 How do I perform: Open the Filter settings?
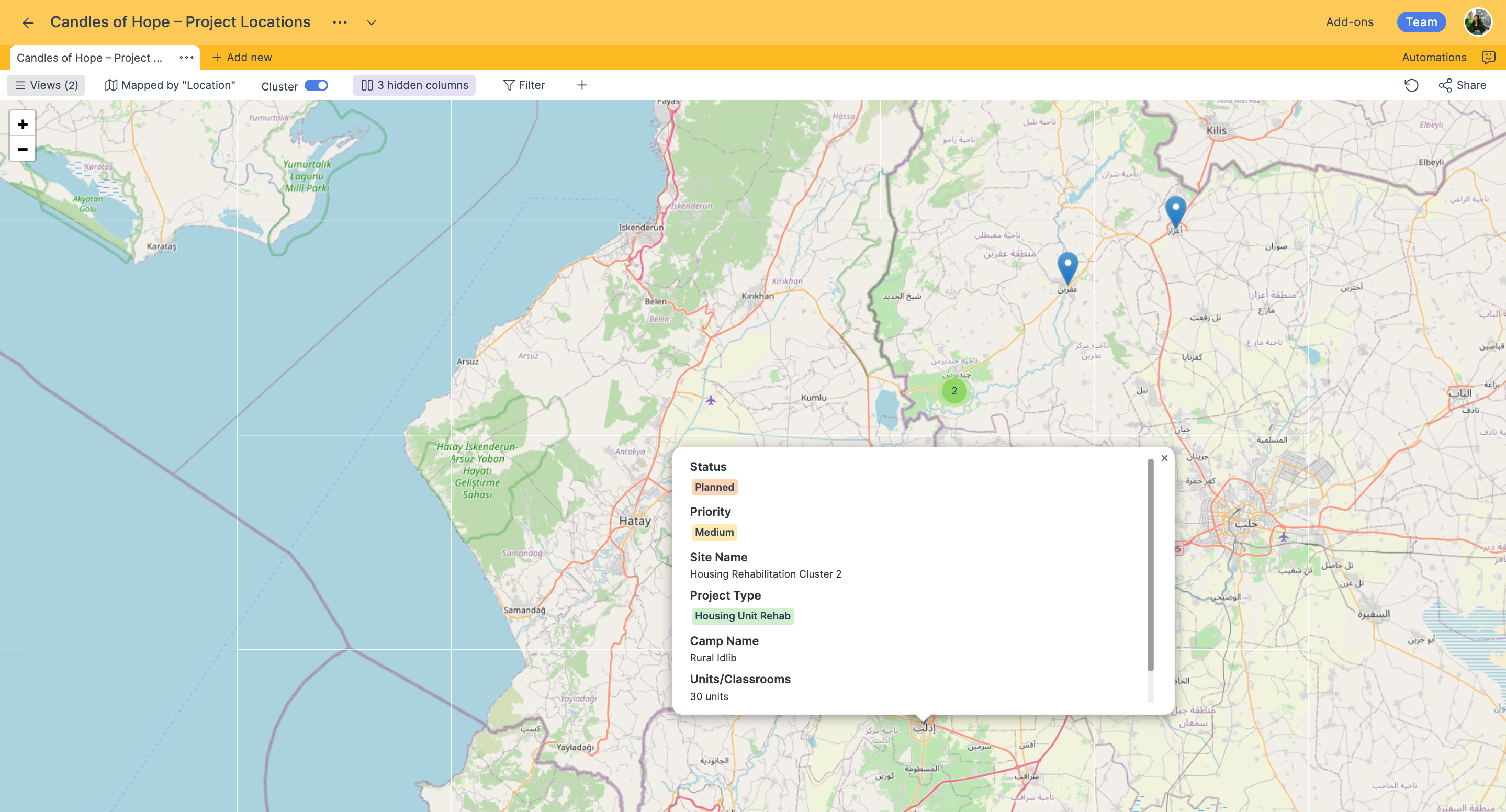(524, 85)
